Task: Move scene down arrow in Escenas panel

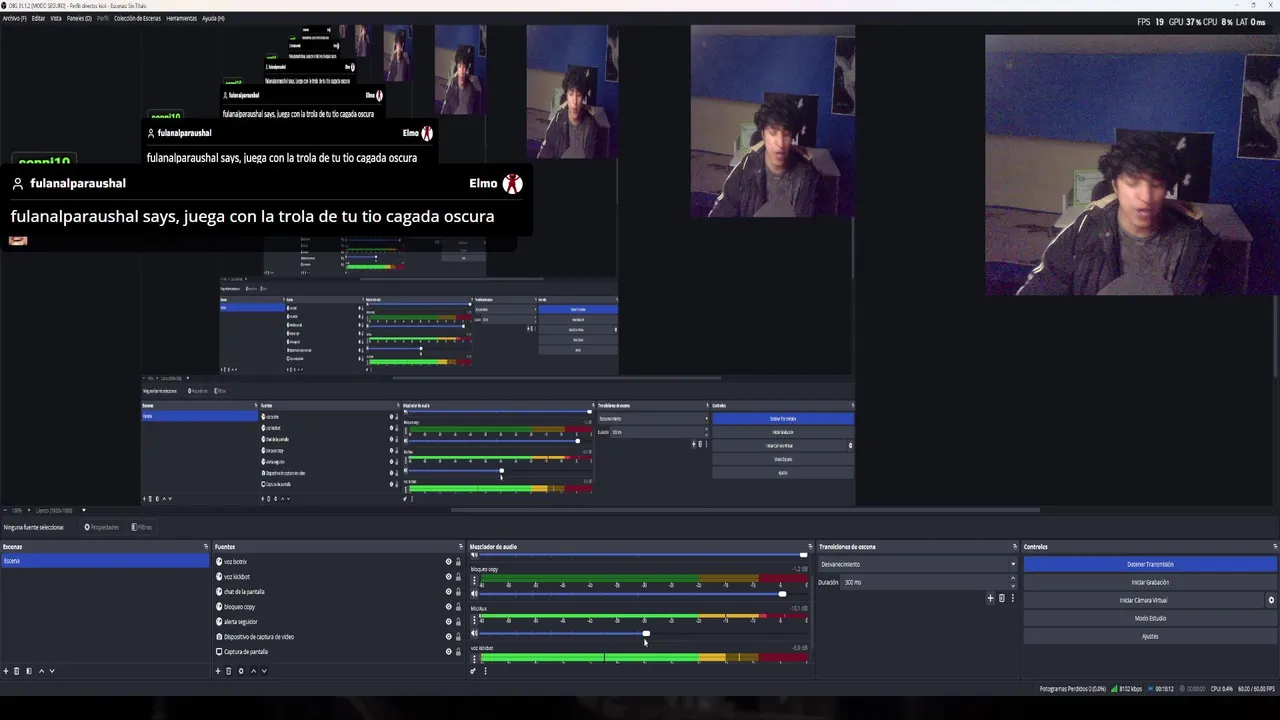Action: 52,671
